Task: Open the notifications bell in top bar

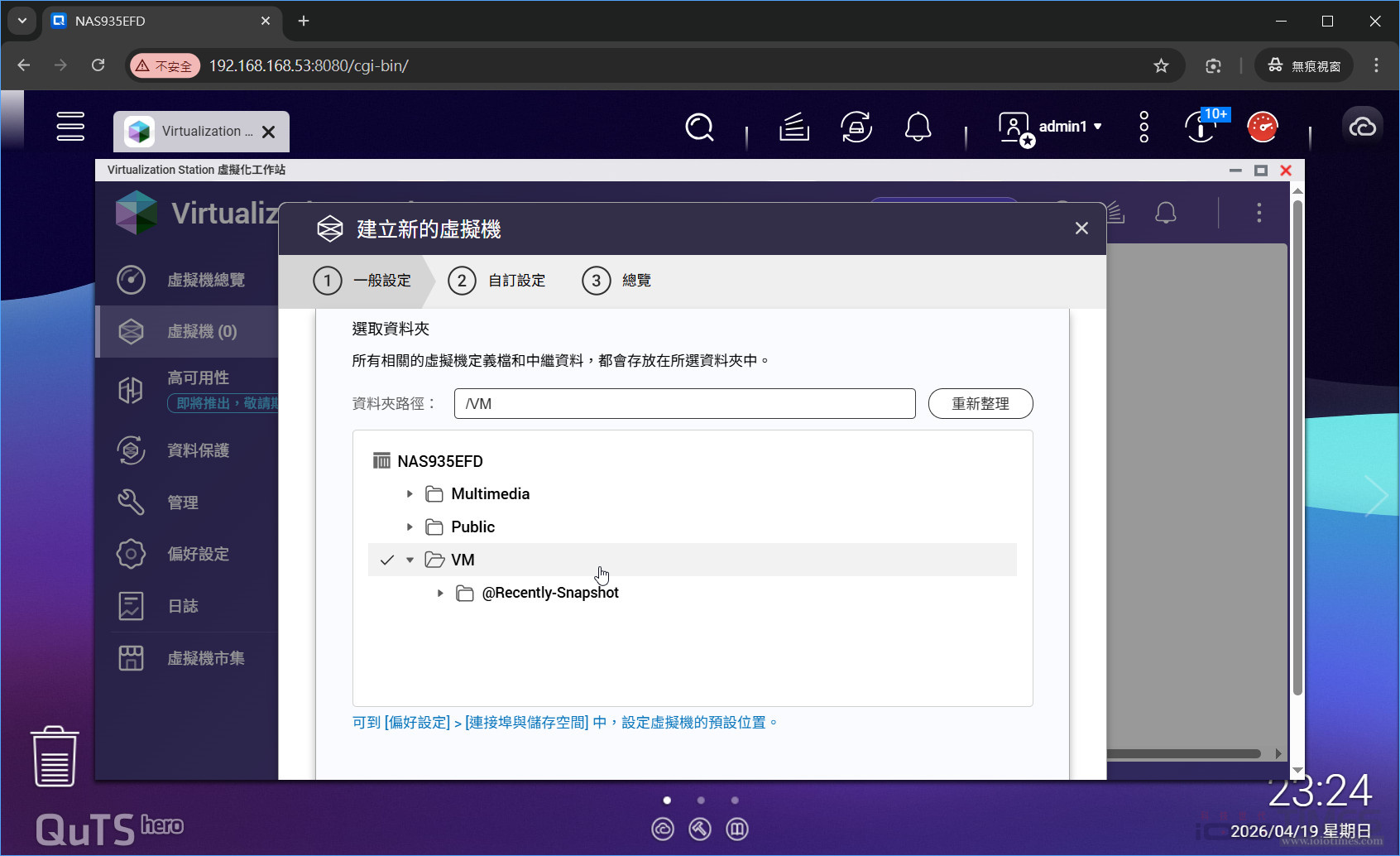Action: point(918,127)
